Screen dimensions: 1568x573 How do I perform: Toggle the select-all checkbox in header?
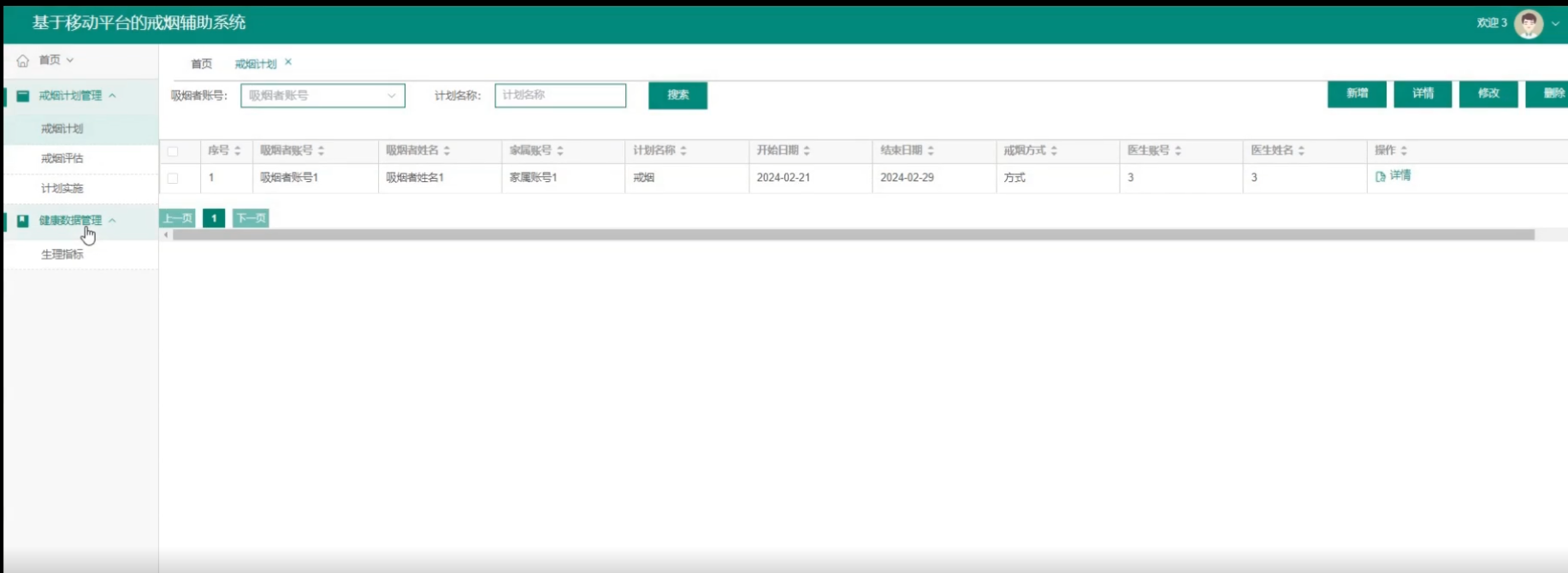pyautogui.click(x=173, y=151)
